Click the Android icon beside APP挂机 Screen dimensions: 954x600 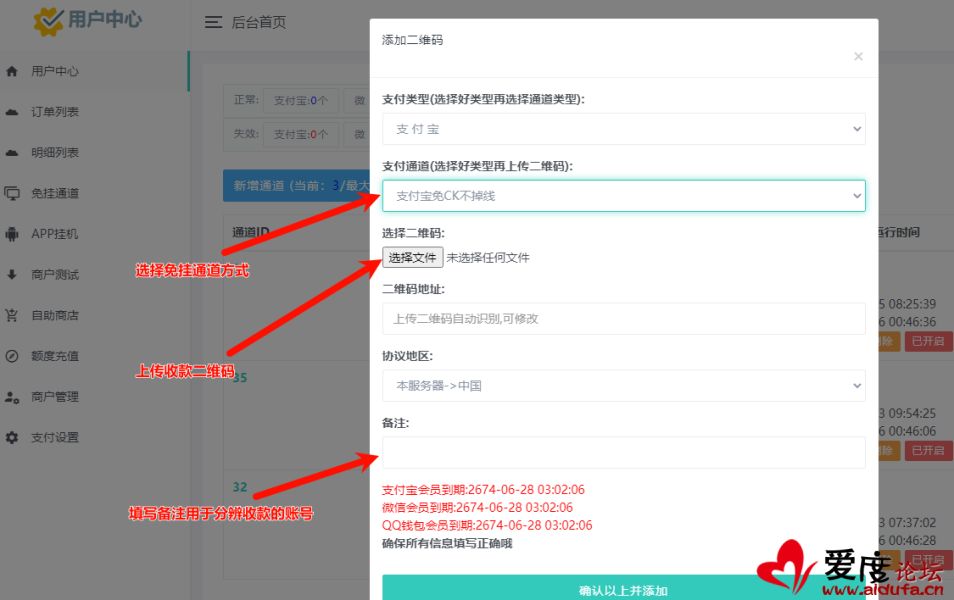tap(12, 234)
